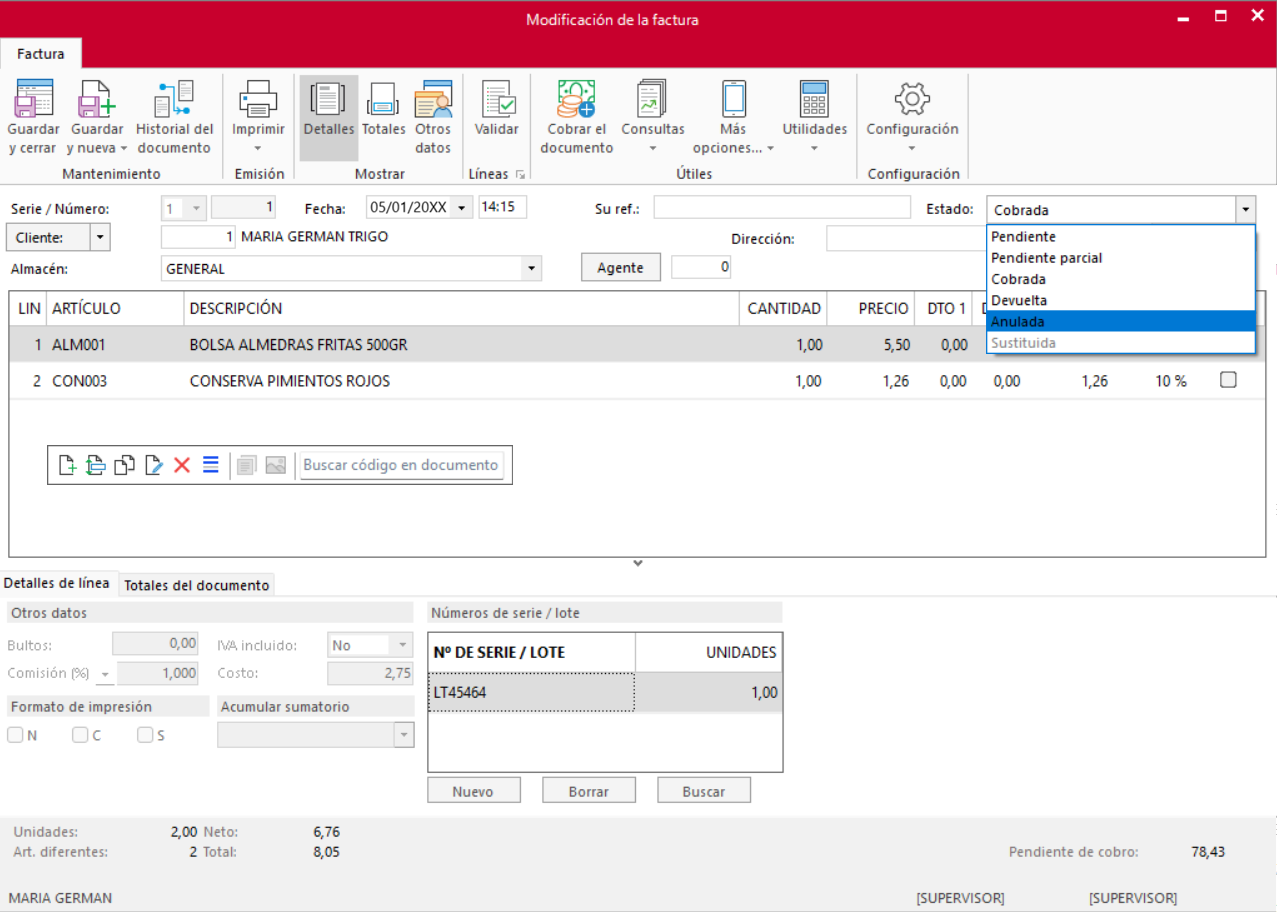Collapse grid with chevron below table

coord(638,564)
